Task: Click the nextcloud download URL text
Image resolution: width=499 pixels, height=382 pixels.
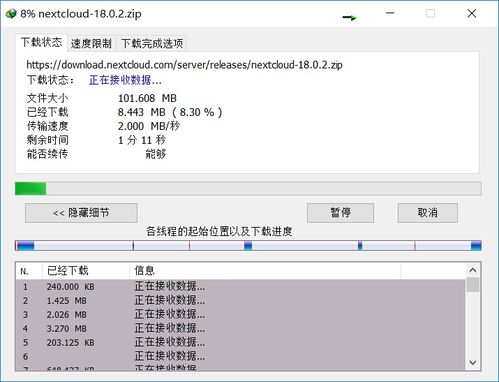Action: tap(184, 65)
